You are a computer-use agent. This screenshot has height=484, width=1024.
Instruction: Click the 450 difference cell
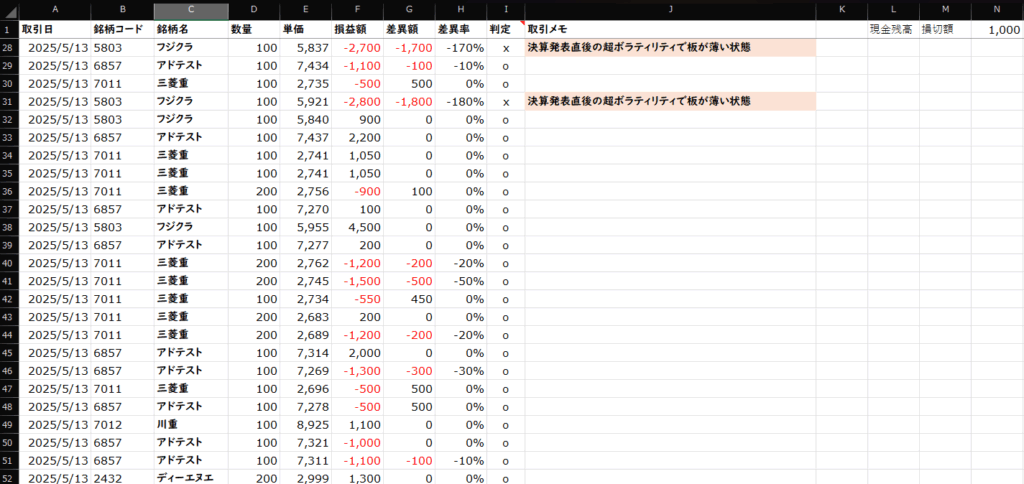coord(409,299)
